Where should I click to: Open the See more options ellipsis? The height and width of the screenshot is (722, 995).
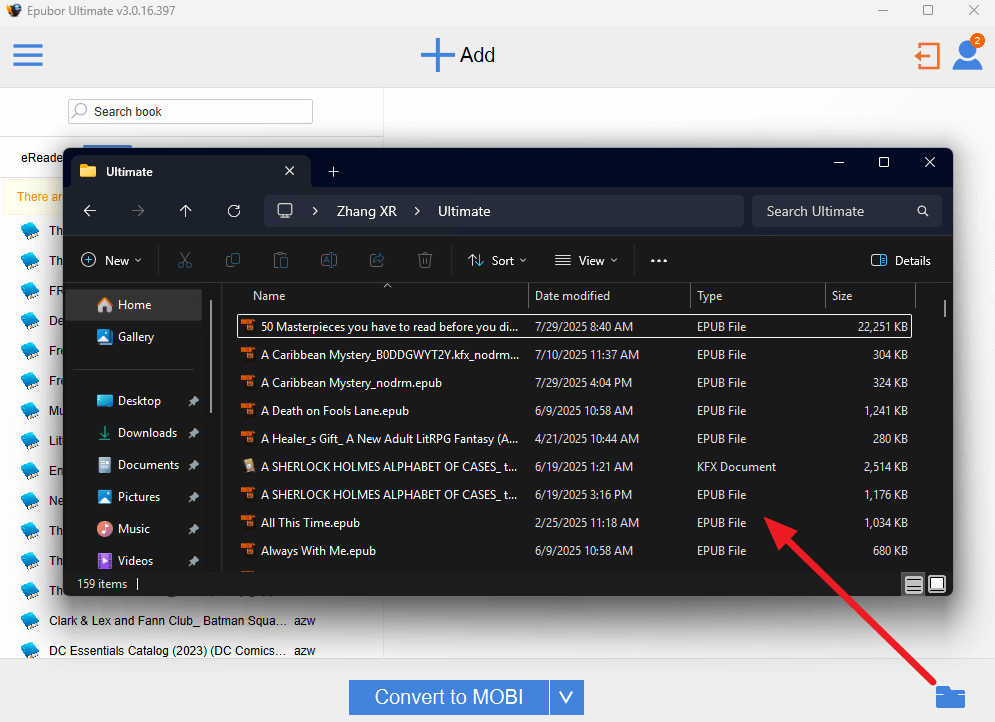point(658,261)
